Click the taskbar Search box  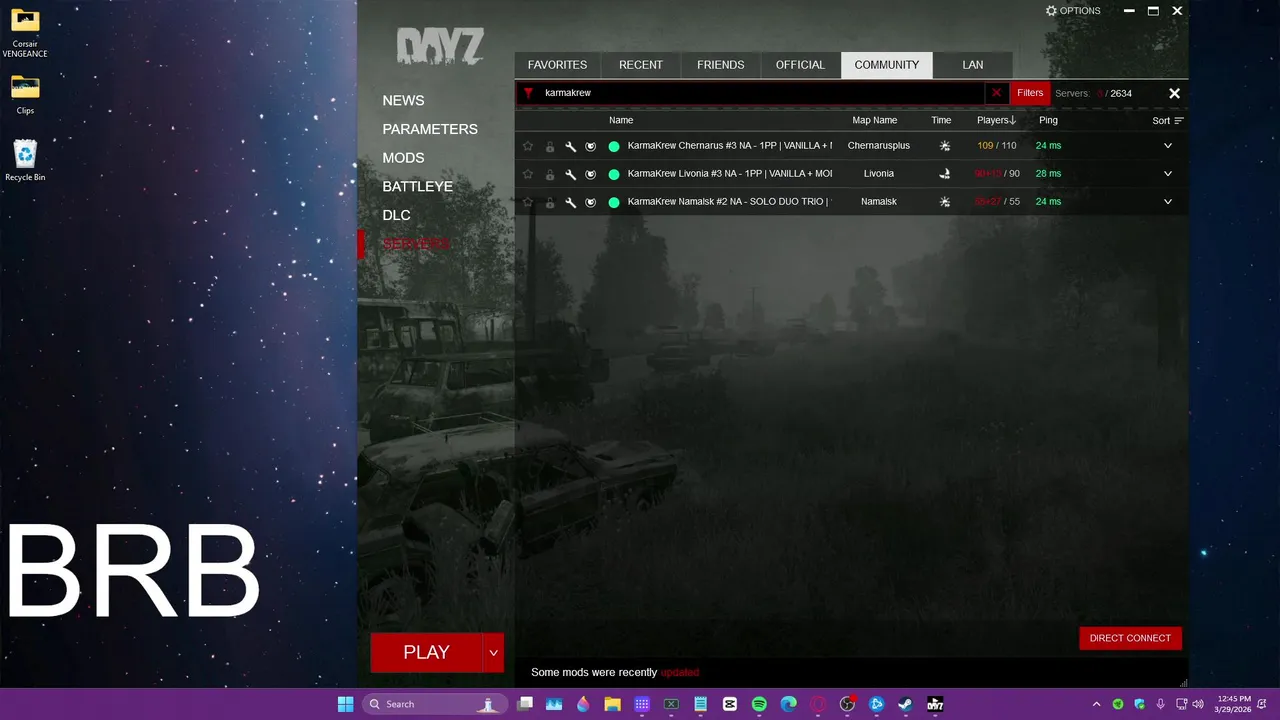point(435,704)
